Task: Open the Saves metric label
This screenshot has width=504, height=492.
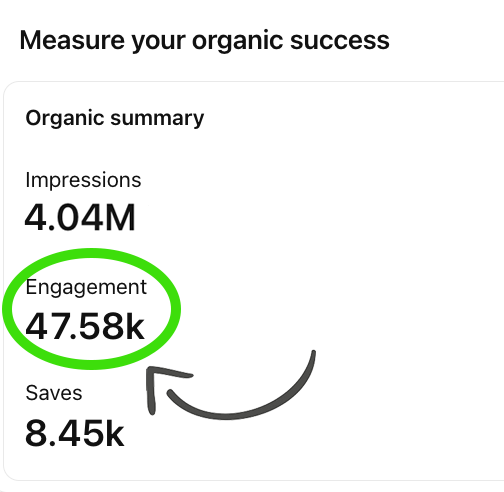Action: pos(54,393)
